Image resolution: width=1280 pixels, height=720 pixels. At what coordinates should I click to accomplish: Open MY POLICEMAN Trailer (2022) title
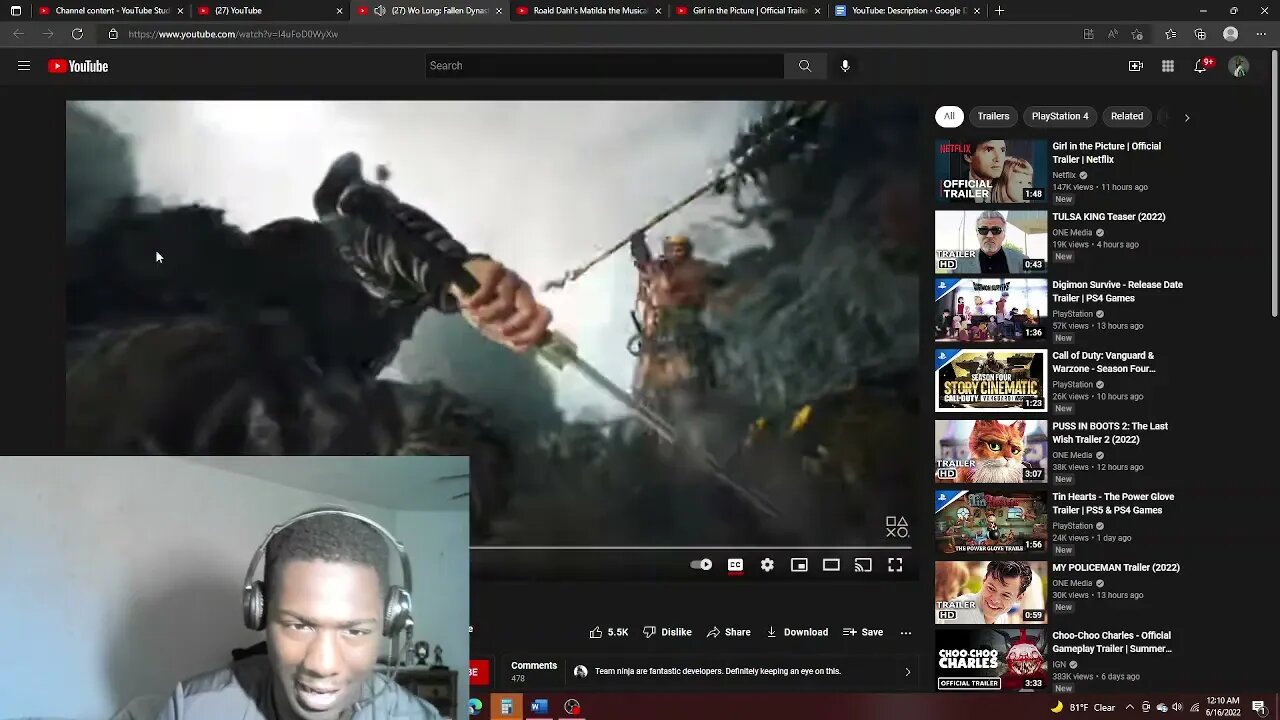point(1116,567)
